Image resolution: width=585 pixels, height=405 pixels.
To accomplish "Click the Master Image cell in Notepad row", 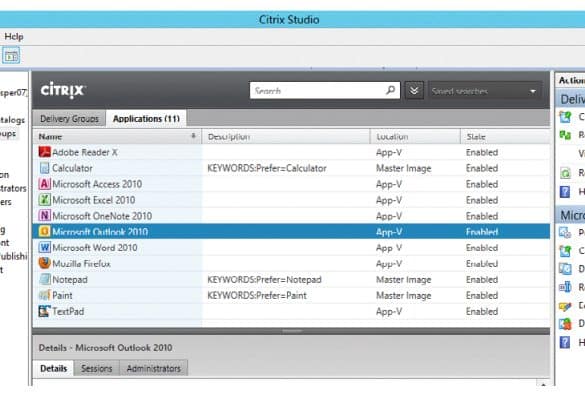I will coord(403,280).
